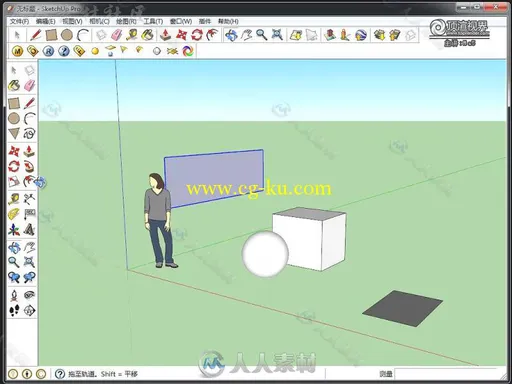Activate the Axes tool
This screenshot has width=512, height=384.
tap(14, 230)
